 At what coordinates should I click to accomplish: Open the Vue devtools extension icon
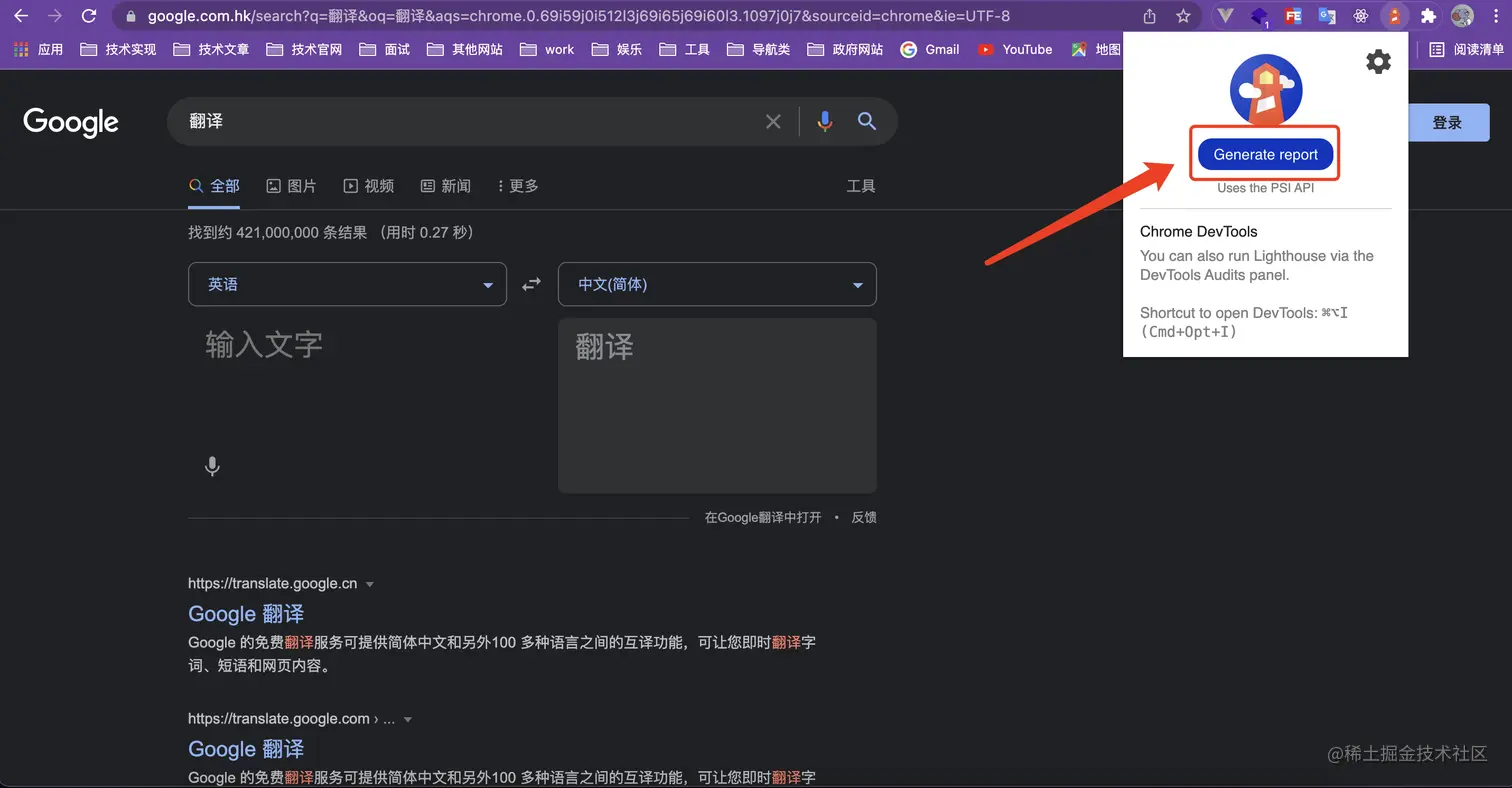pos(1225,16)
